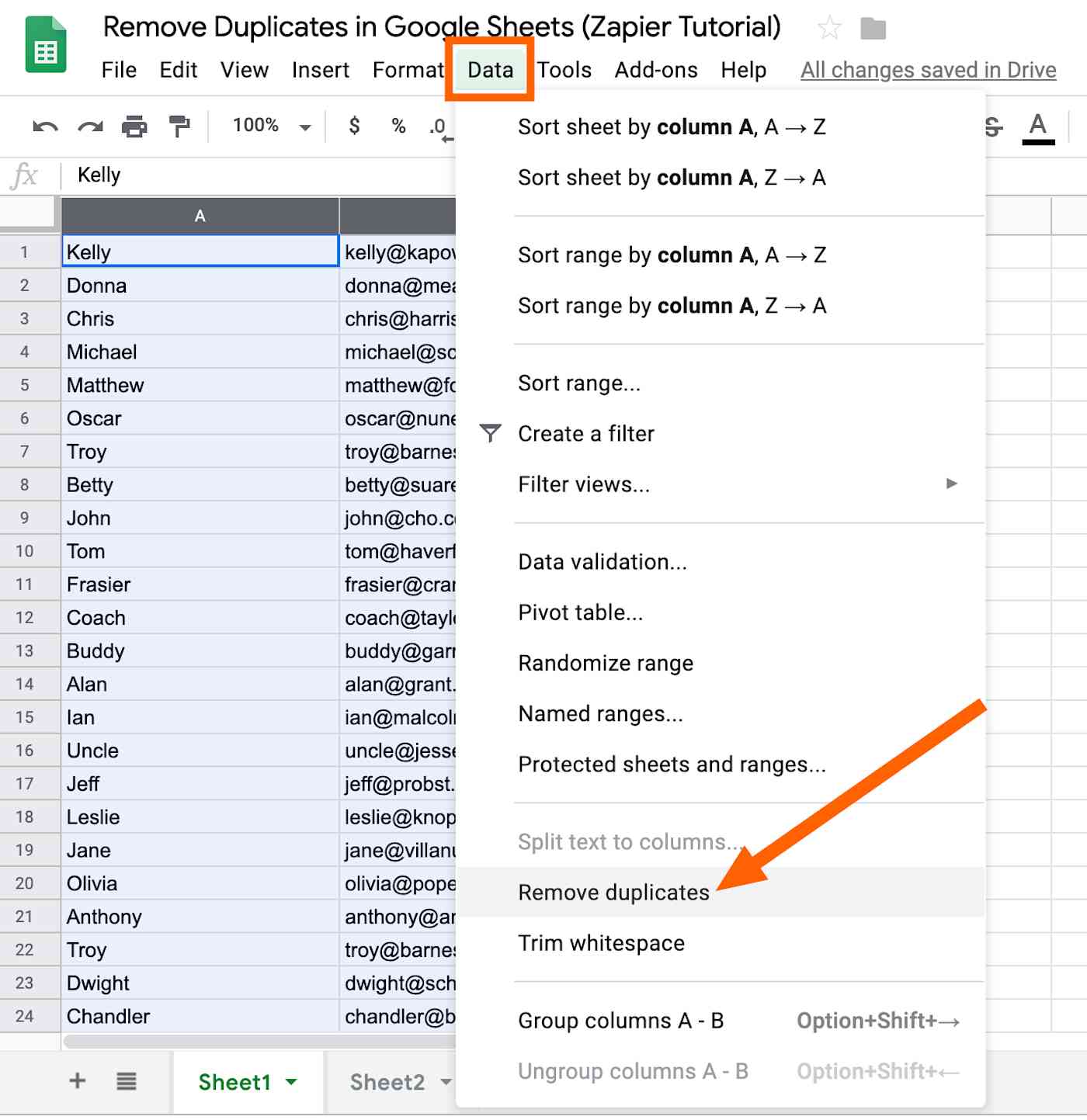Screen dimensions: 1087x1120
Task: Select the Paint format icon
Action: click(x=179, y=126)
